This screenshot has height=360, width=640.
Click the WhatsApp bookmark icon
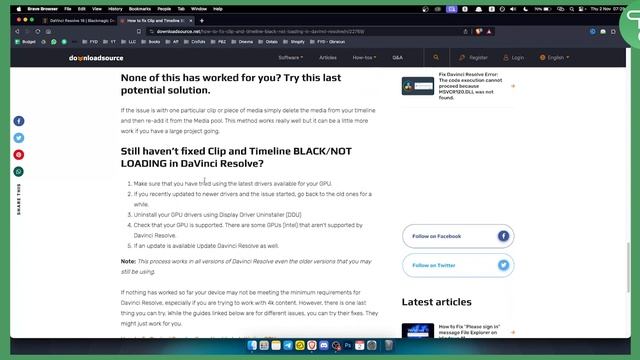53,42
